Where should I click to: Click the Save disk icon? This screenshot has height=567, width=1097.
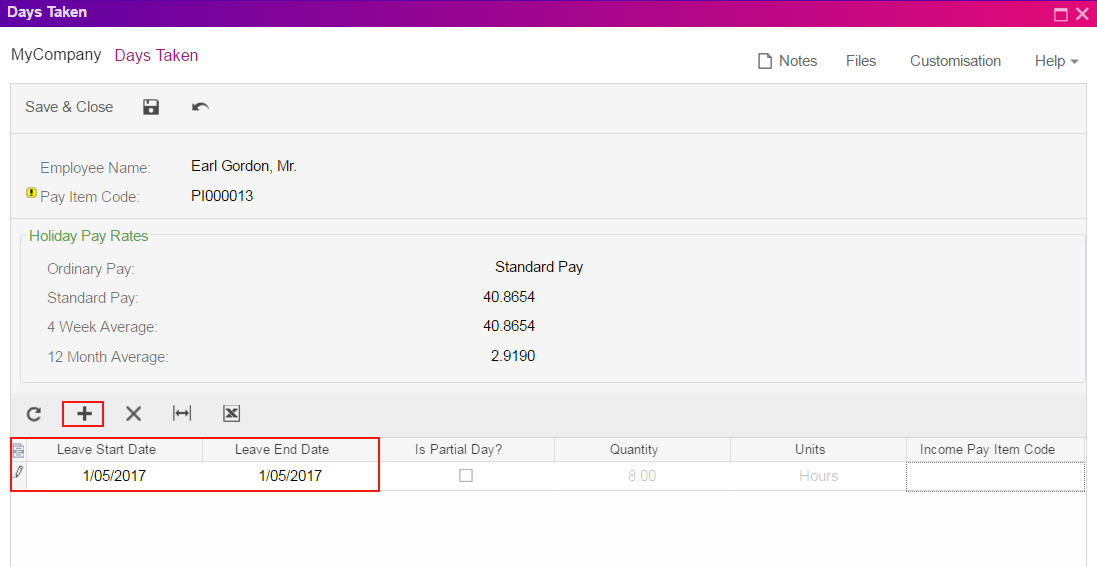[x=151, y=106]
